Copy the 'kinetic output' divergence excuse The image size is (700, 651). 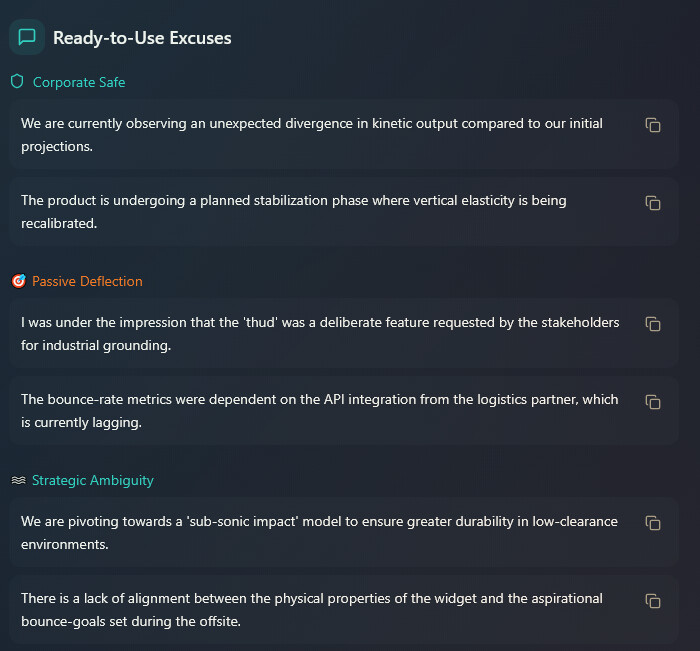pyautogui.click(x=653, y=125)
